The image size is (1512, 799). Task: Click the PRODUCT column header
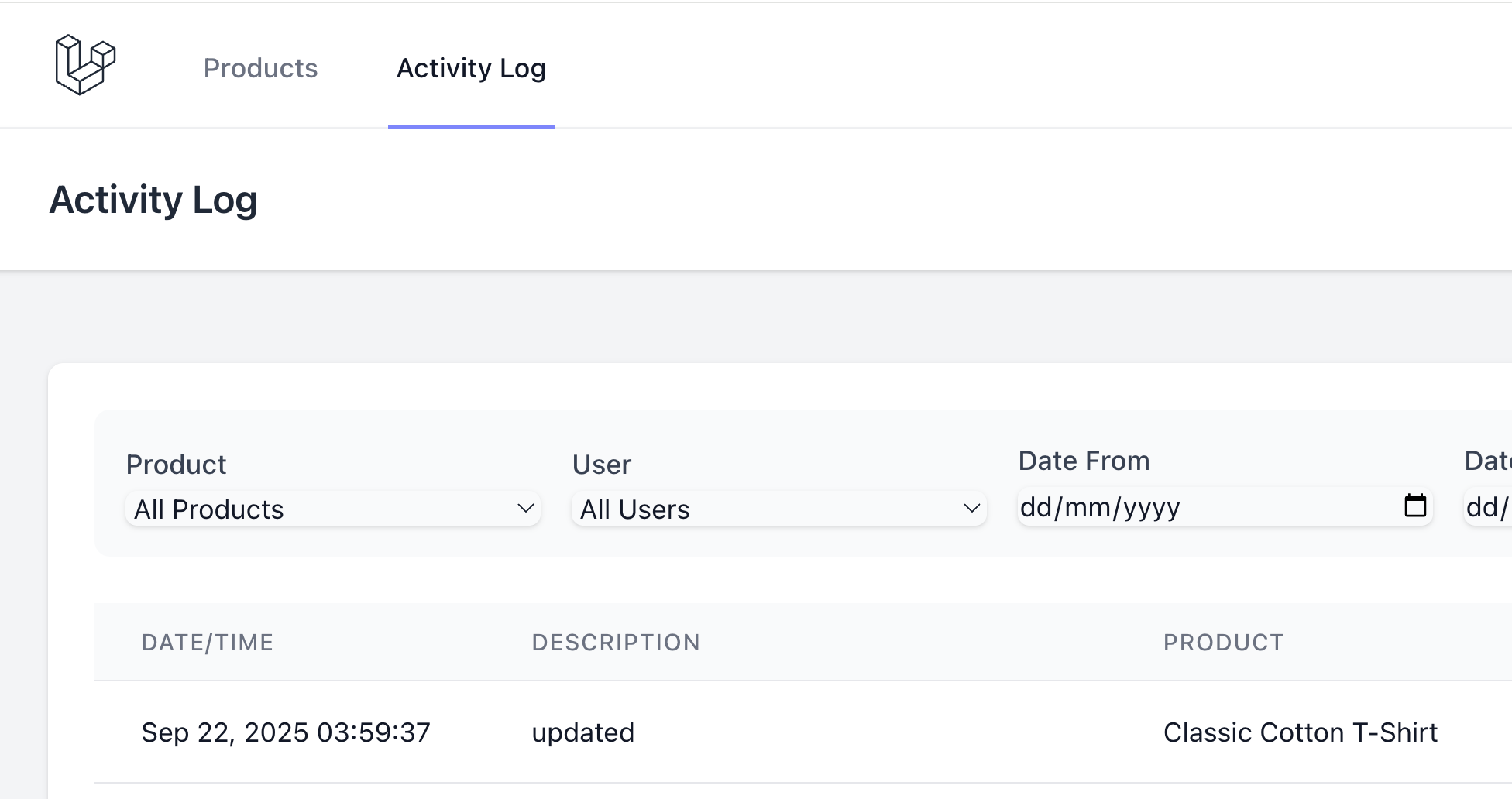pyautogui.click(x=1224, y=643)
